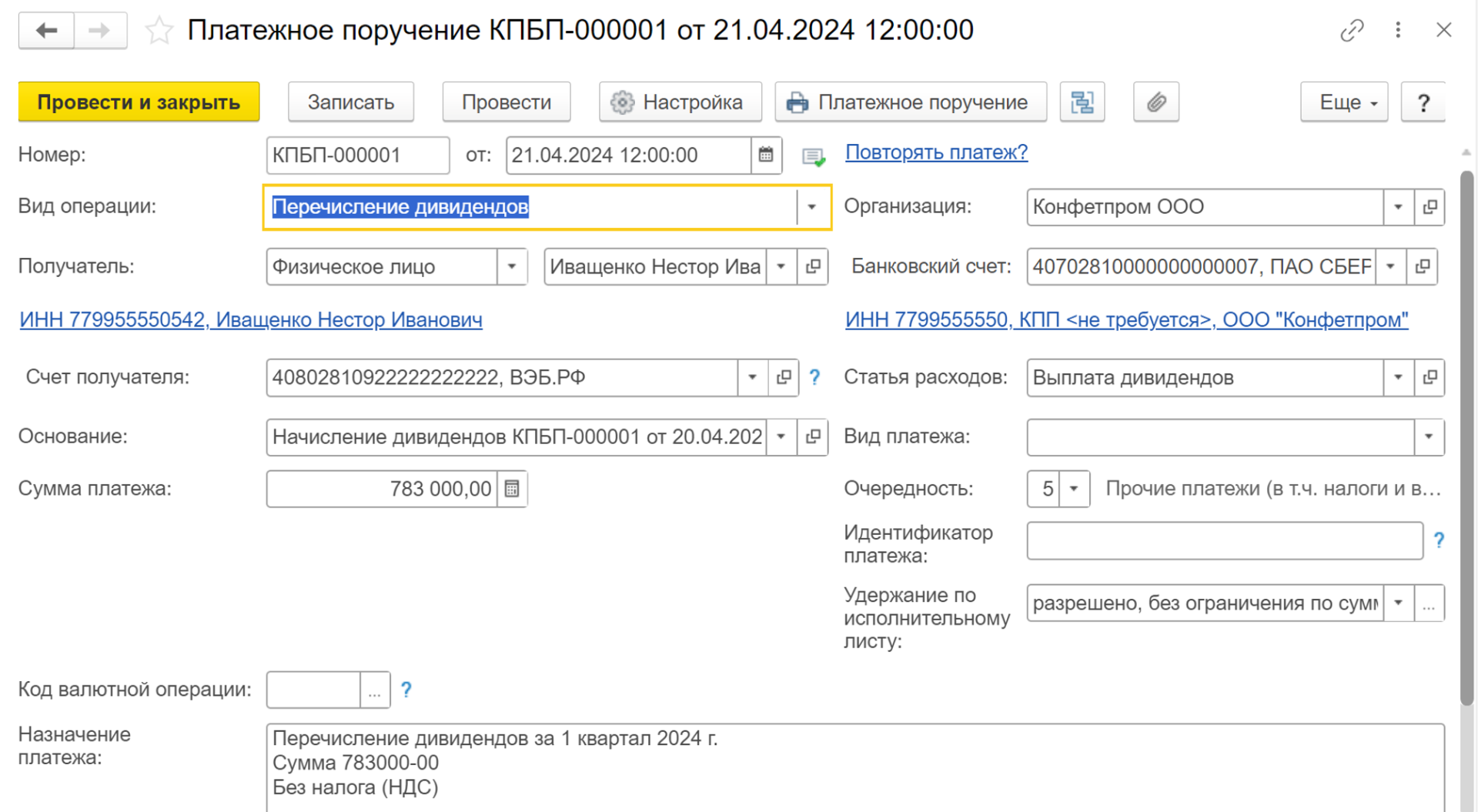Expand the Еще menu

[1344, 102]
